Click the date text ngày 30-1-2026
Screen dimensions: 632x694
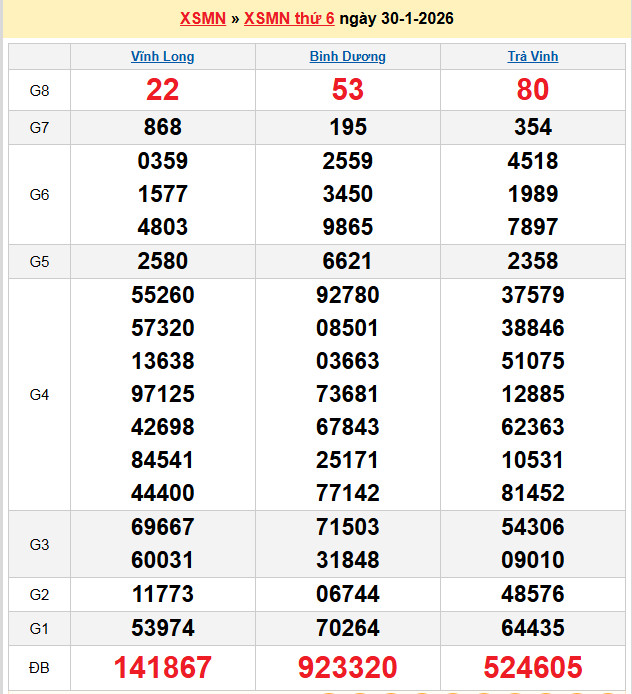tap(396, 19)
